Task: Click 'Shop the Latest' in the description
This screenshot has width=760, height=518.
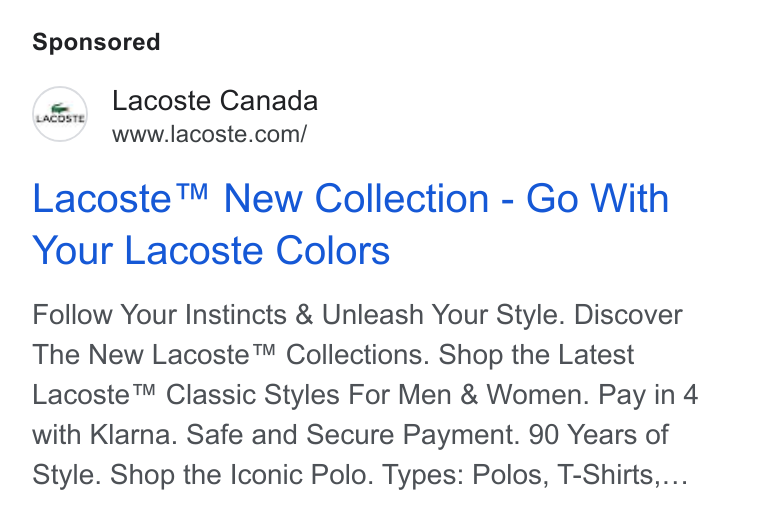Action: [x=536, y=355]
